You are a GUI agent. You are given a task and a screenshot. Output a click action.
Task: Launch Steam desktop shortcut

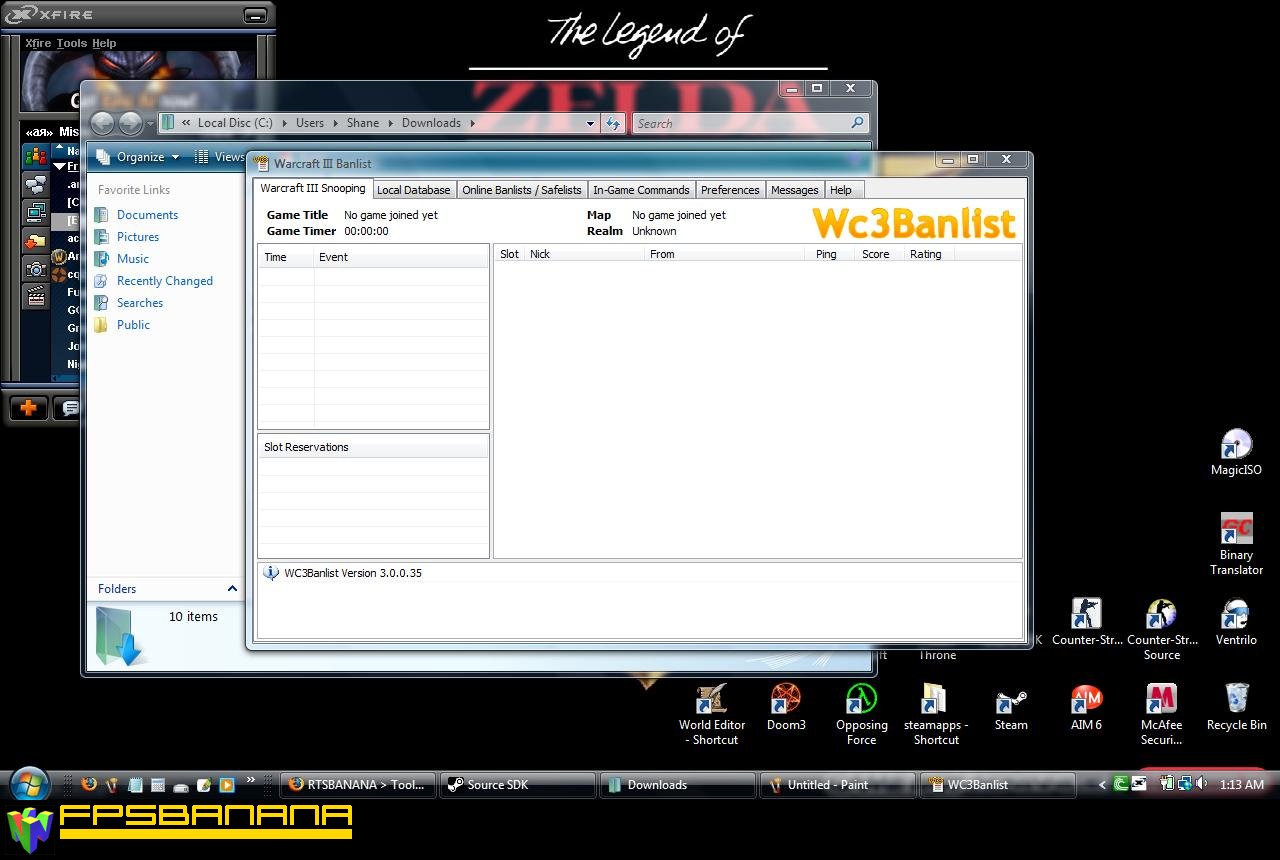point(1011,708)
